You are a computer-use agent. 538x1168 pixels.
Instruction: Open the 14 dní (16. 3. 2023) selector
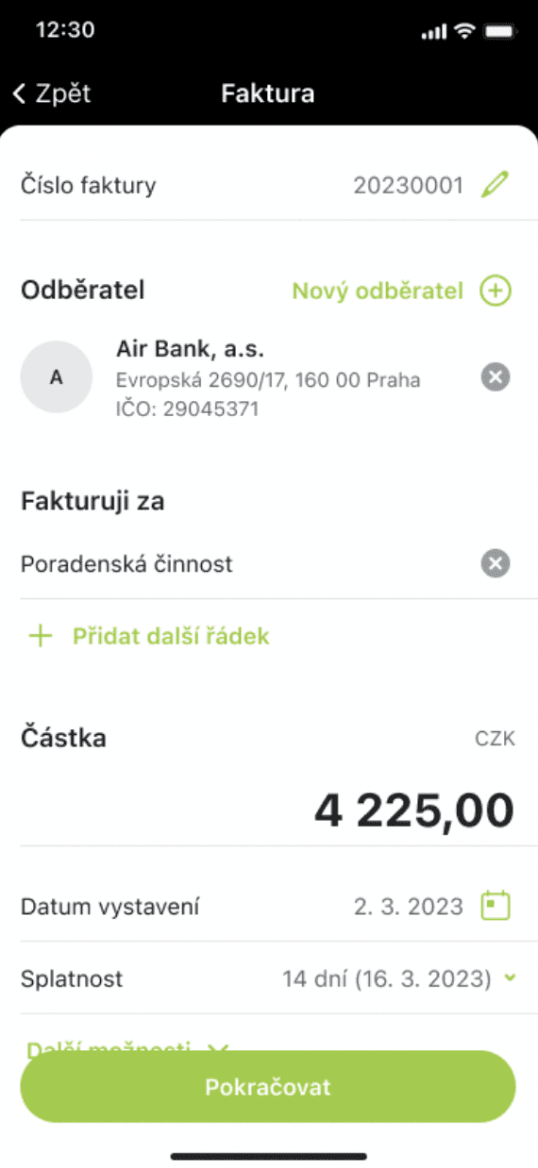point(387,978)
